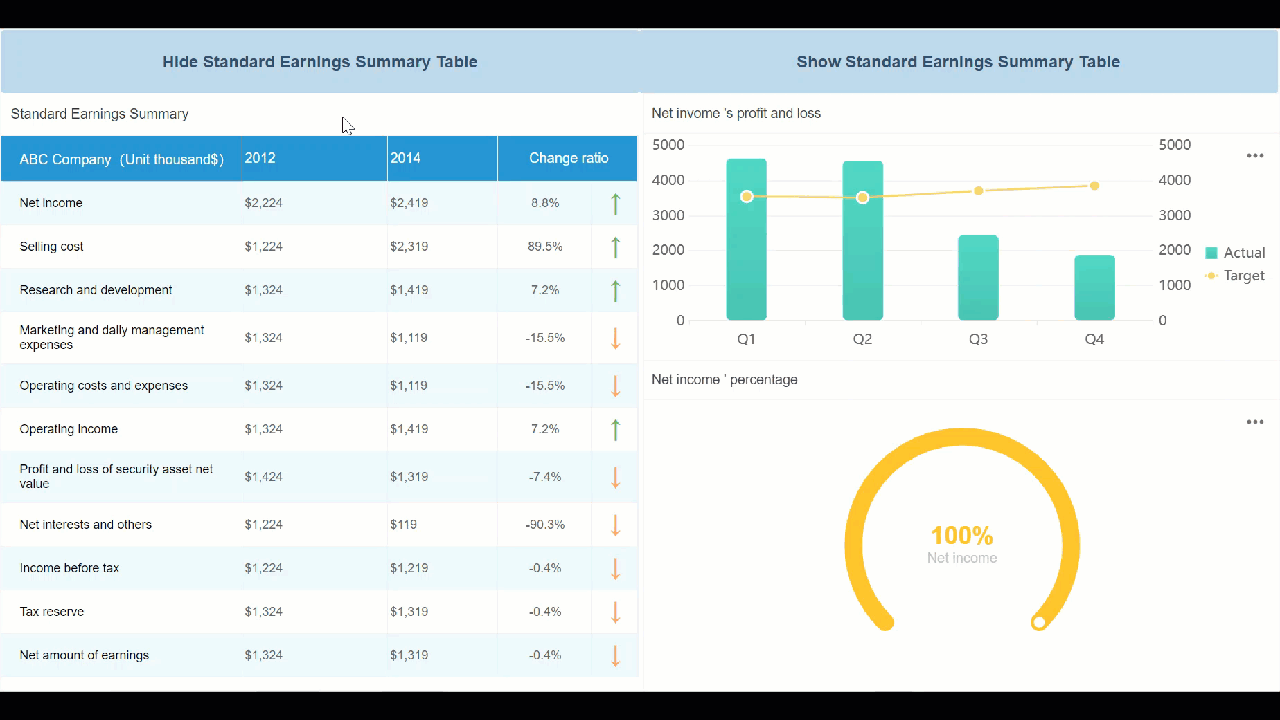Screen dimensions: 1280x720
Task: Click the 2014 column header
Action: point(442,159)
